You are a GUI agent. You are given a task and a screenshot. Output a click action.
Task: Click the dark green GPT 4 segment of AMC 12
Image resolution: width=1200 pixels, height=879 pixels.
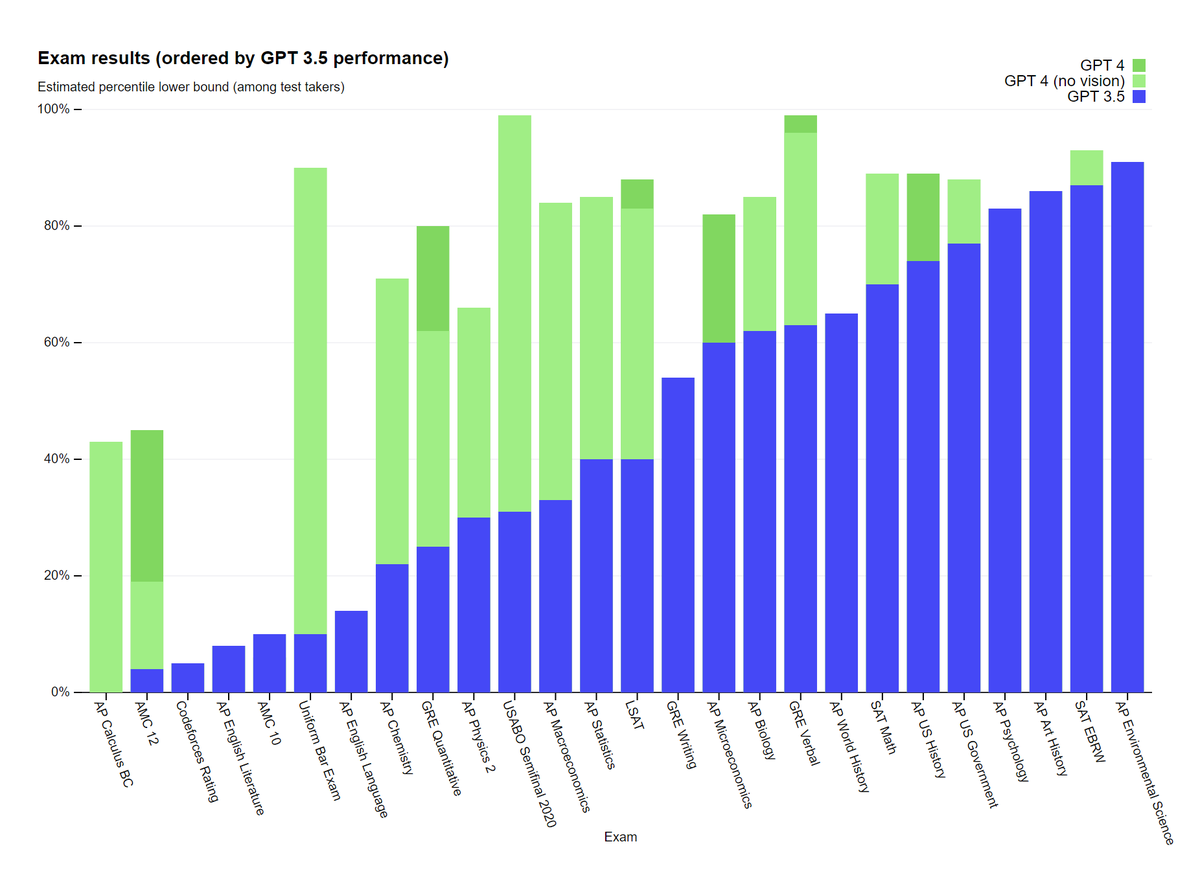(147, 506)
